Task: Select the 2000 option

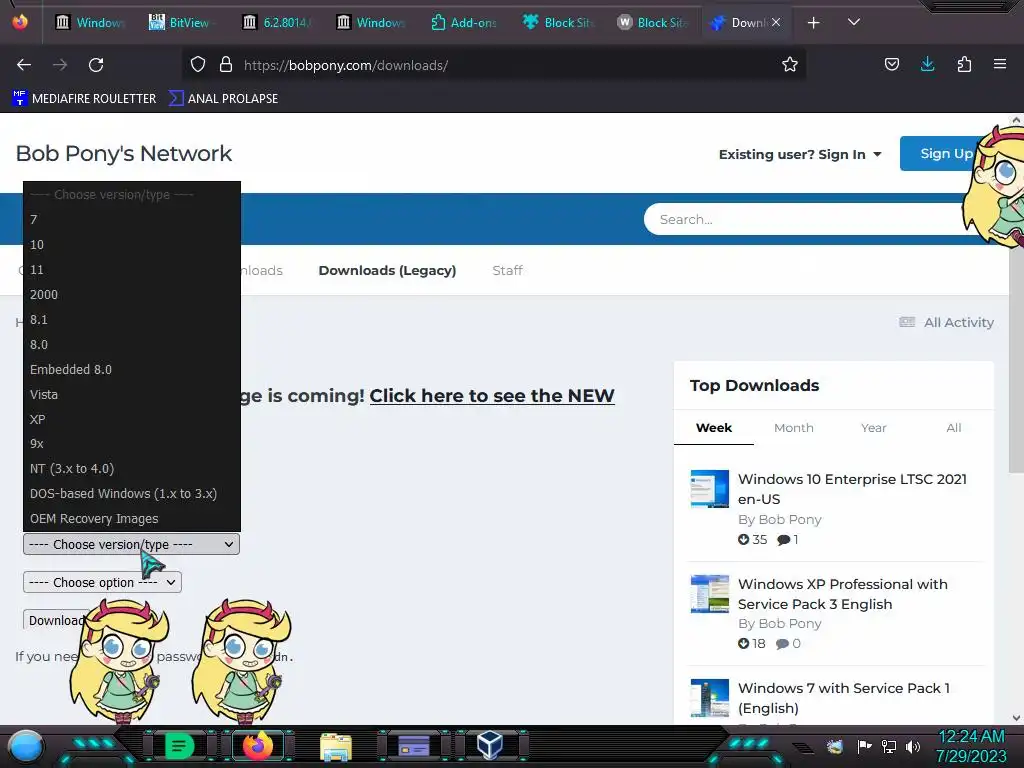Action: tap(131, 295)
